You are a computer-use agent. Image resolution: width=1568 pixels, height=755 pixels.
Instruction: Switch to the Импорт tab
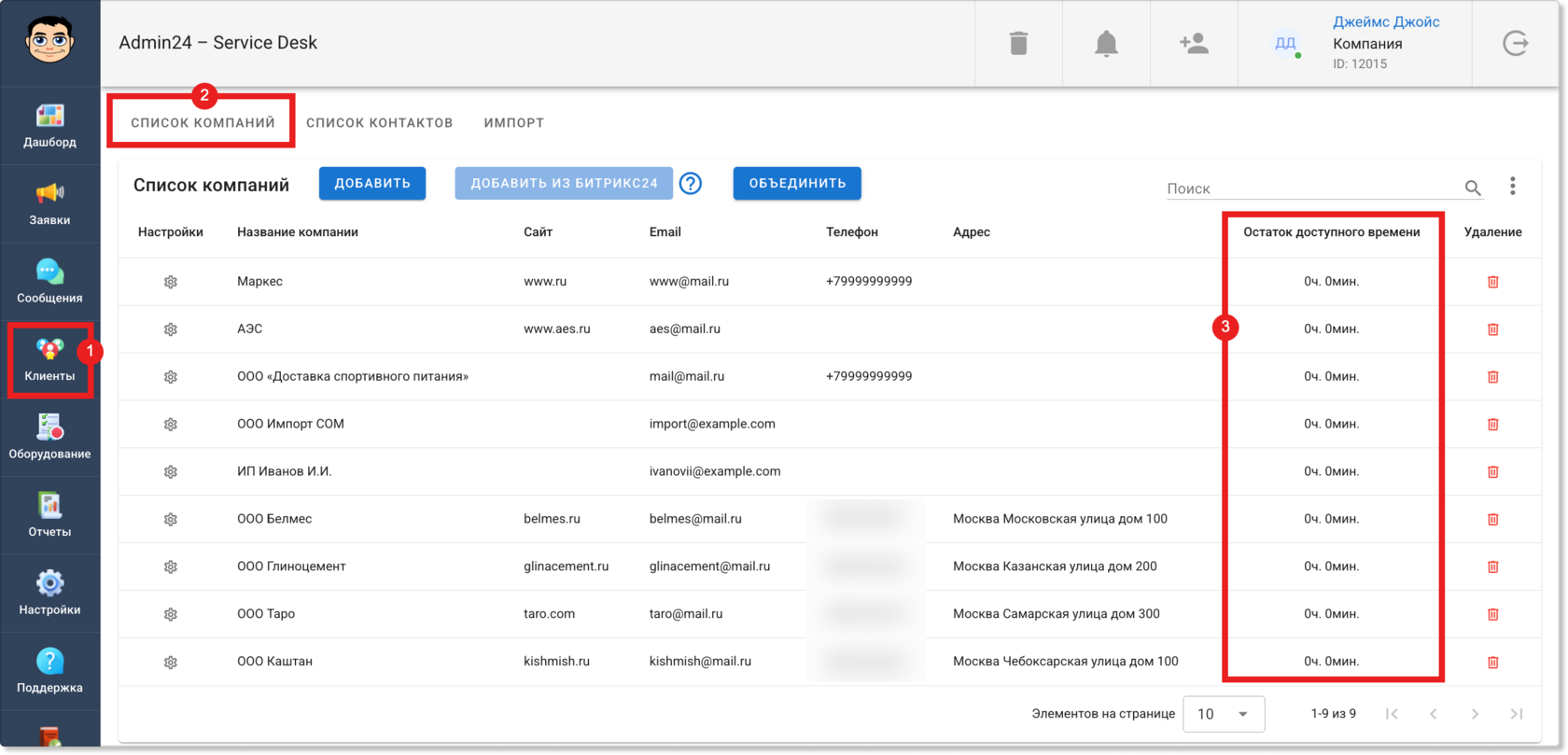(x=514, y=122)
